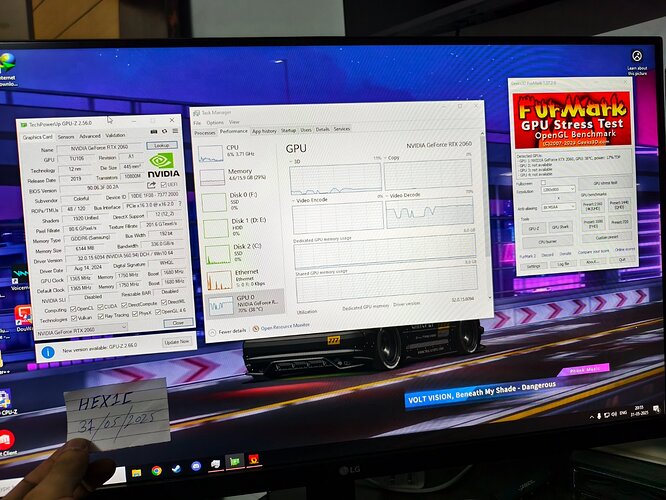Toggle Vulkan checkbox in GPU-Z
The width and height of the screenshot is (666, 500).
(74, 318)
